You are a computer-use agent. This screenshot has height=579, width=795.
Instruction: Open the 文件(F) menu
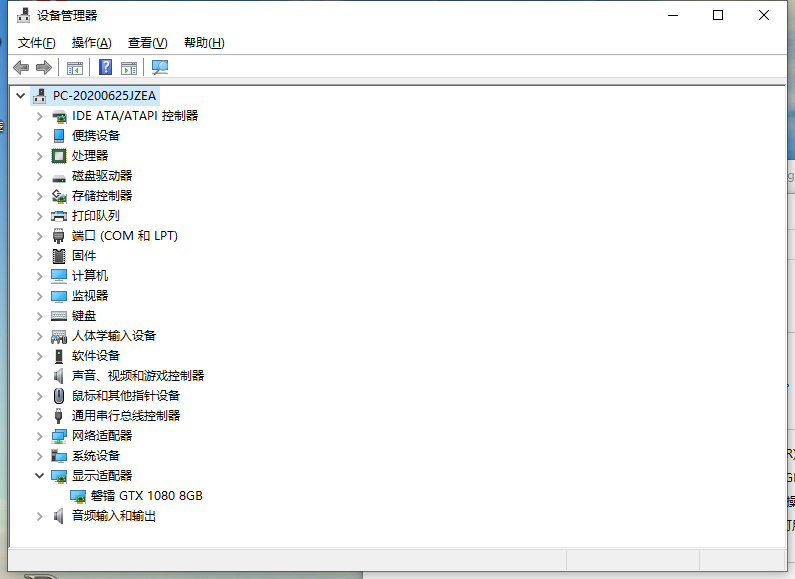[37, 43]
